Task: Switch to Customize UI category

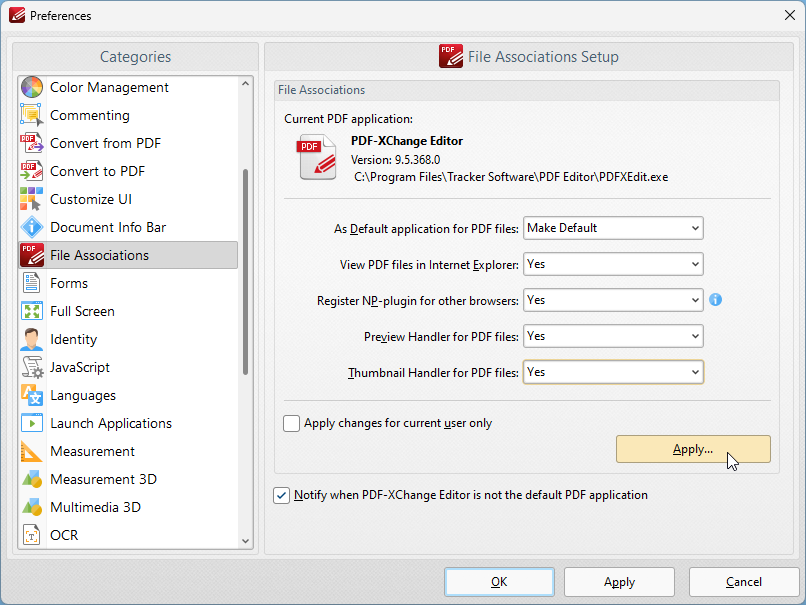Action: (x=129, y=199)
